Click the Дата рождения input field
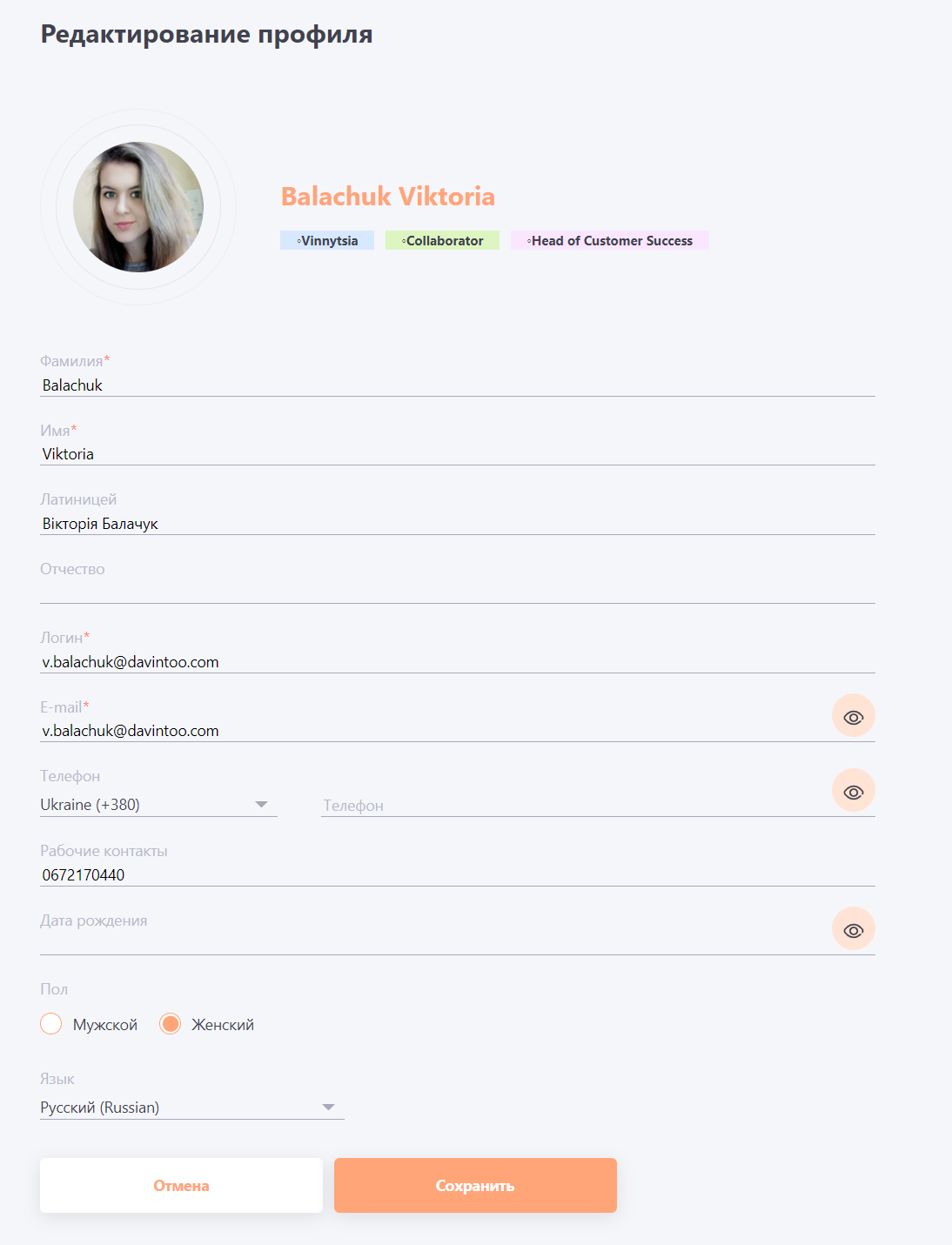This screenshot has height=1245, width=952. [x=435, y=943]
